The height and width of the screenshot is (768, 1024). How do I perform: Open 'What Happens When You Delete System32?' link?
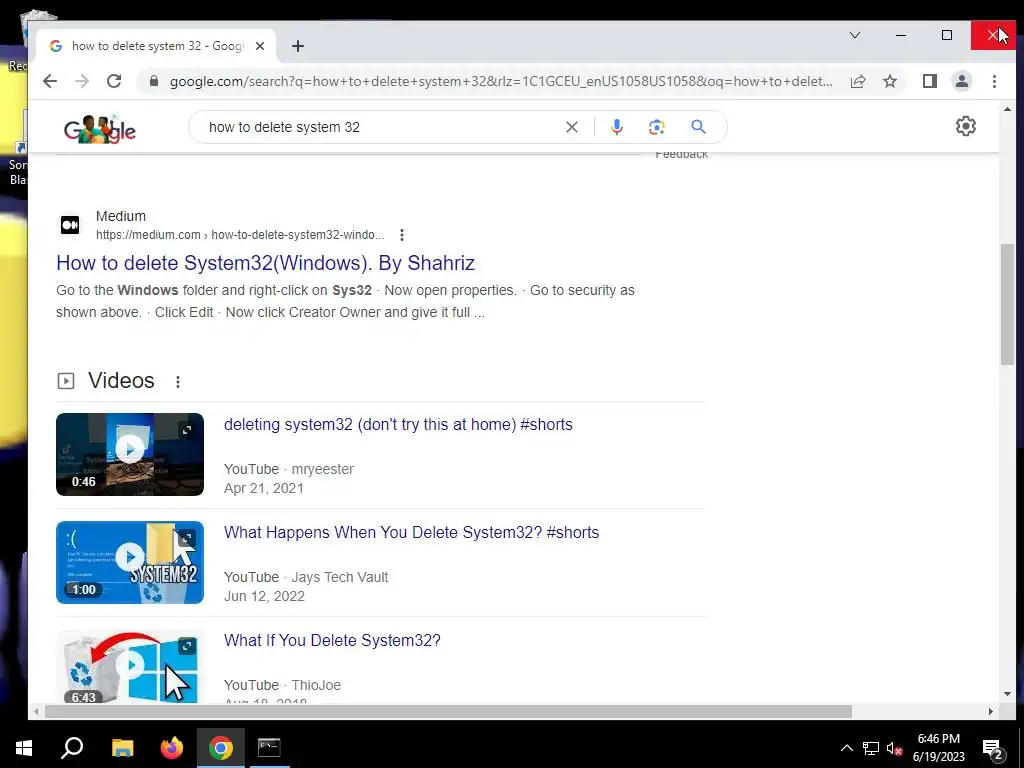click(411, 532)
